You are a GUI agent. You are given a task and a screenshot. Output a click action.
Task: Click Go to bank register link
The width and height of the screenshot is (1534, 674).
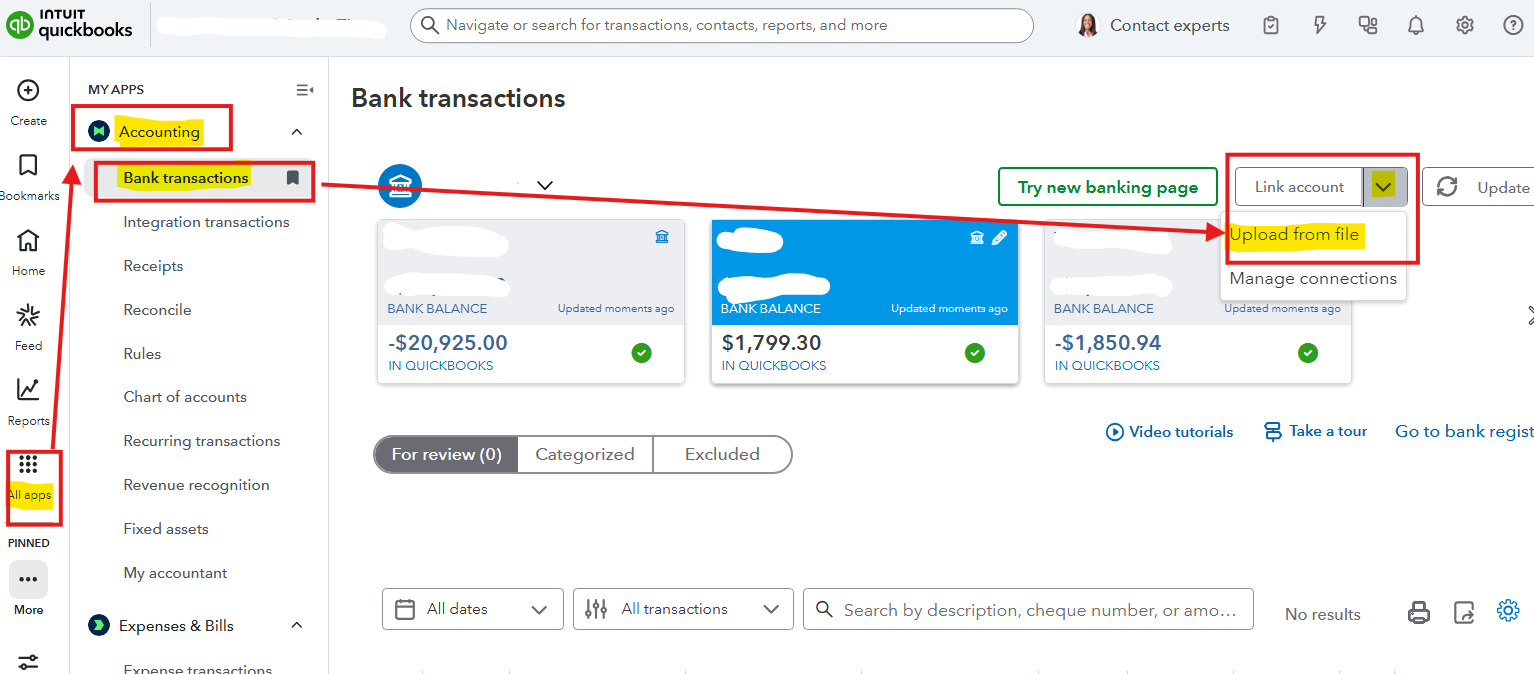pyautogui.click(x=1464, y=431)
